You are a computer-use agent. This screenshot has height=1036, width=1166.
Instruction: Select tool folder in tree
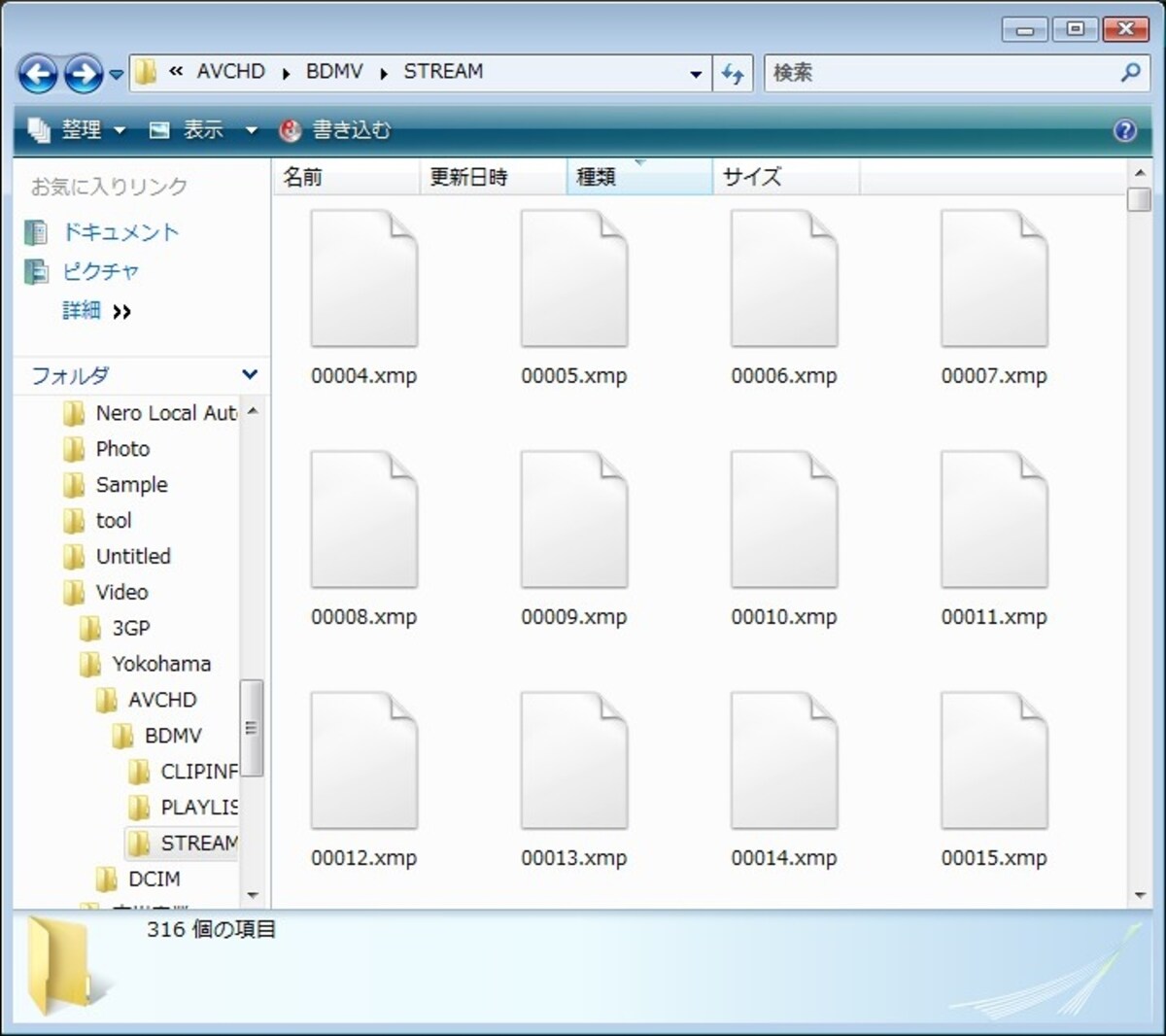(97, 521)
